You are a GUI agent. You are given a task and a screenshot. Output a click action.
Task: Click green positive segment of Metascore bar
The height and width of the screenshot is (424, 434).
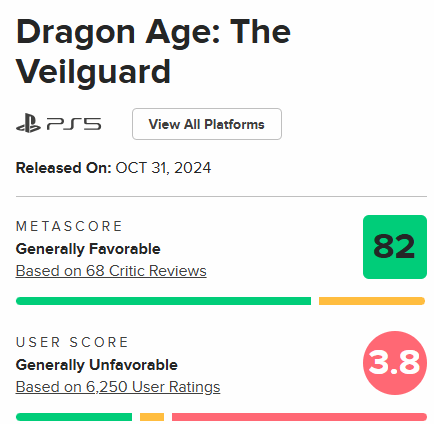[163, 301]
